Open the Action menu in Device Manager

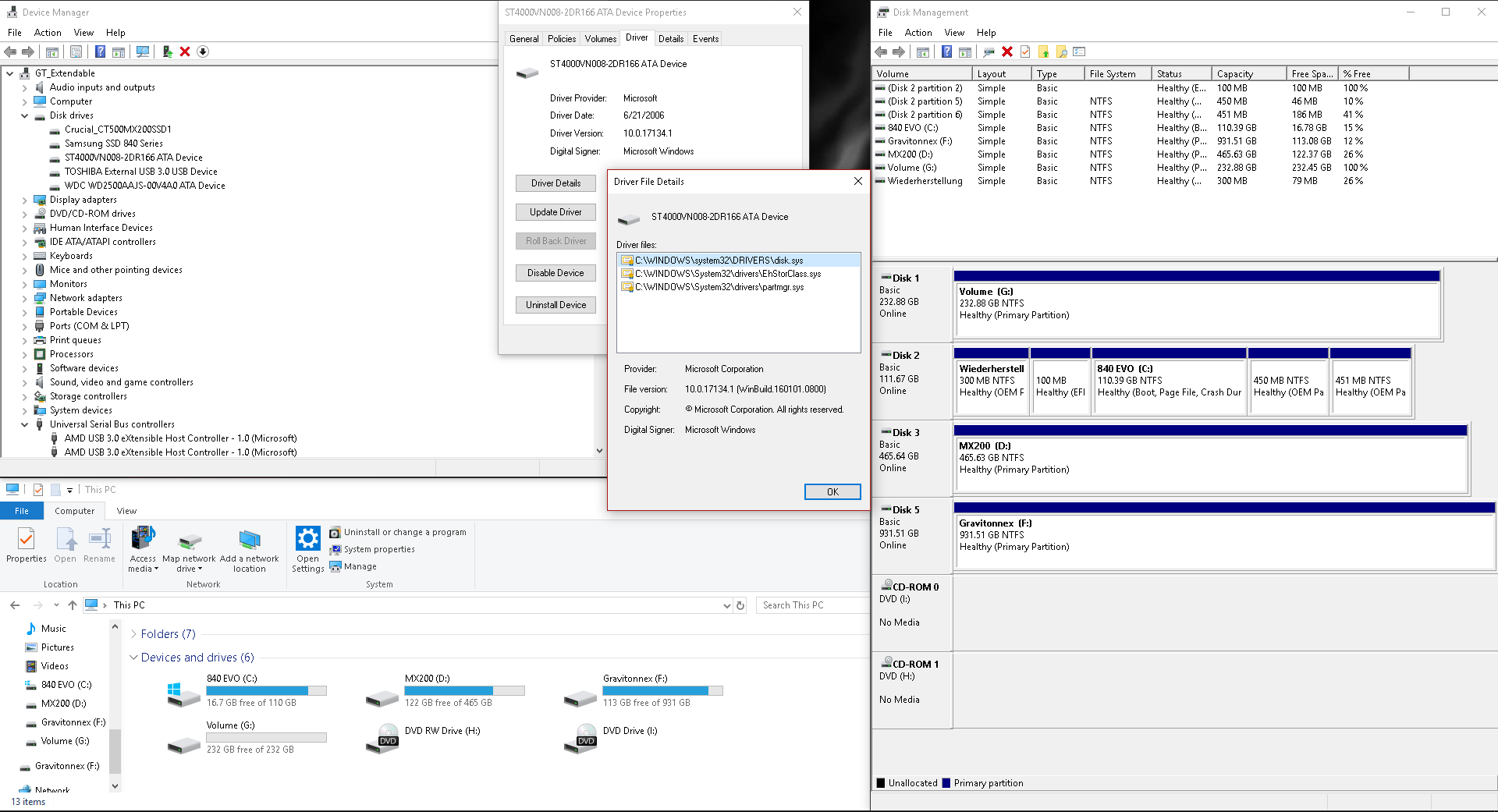click(48, 33)
